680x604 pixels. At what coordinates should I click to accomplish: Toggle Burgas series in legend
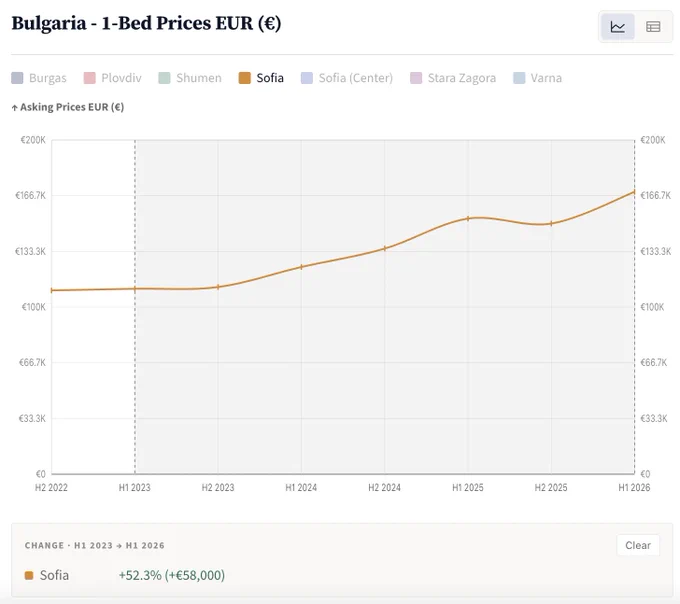coord(39,78)
